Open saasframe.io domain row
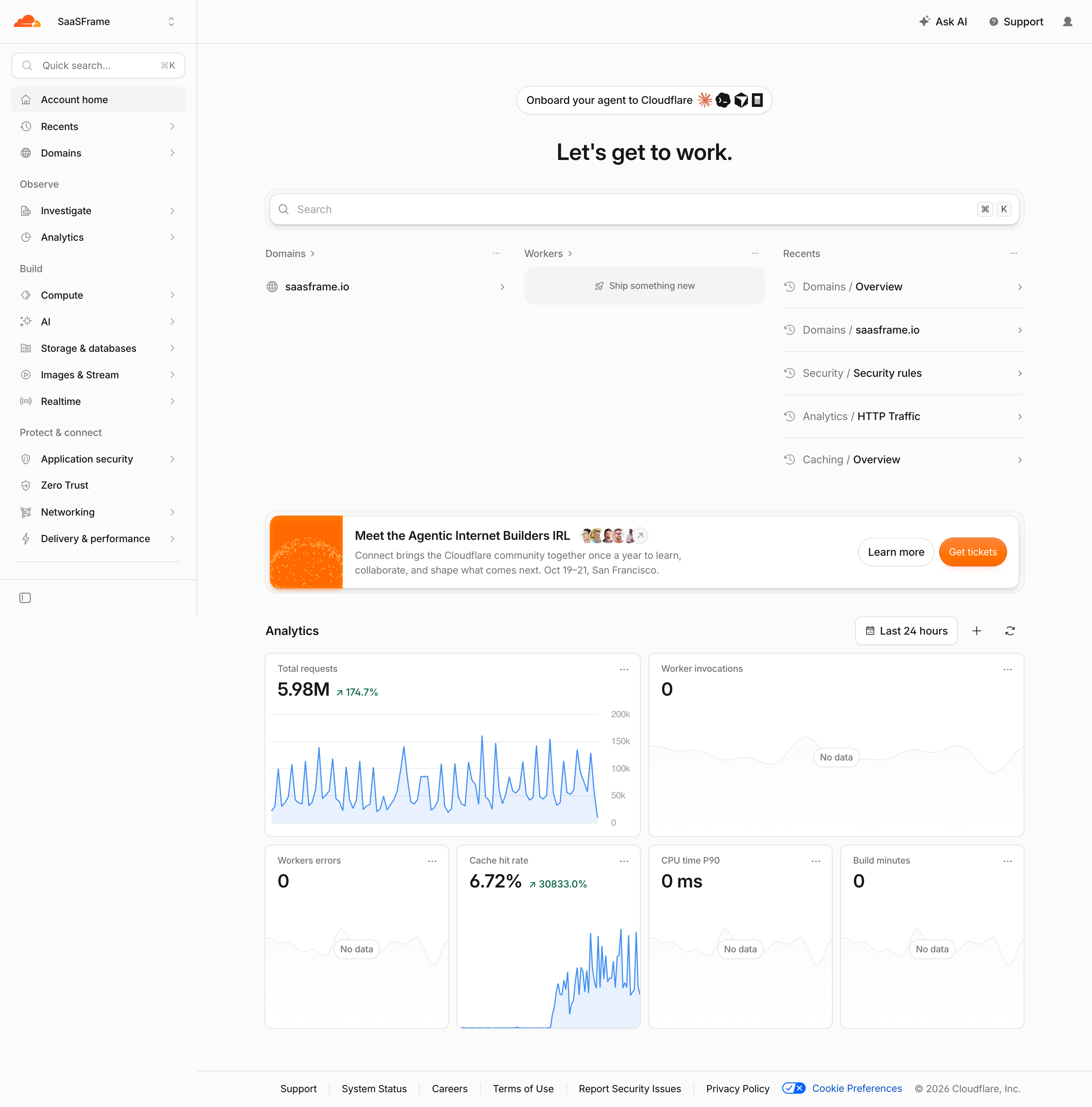This screenshot has height=1107, width=1092. (386, 287)
